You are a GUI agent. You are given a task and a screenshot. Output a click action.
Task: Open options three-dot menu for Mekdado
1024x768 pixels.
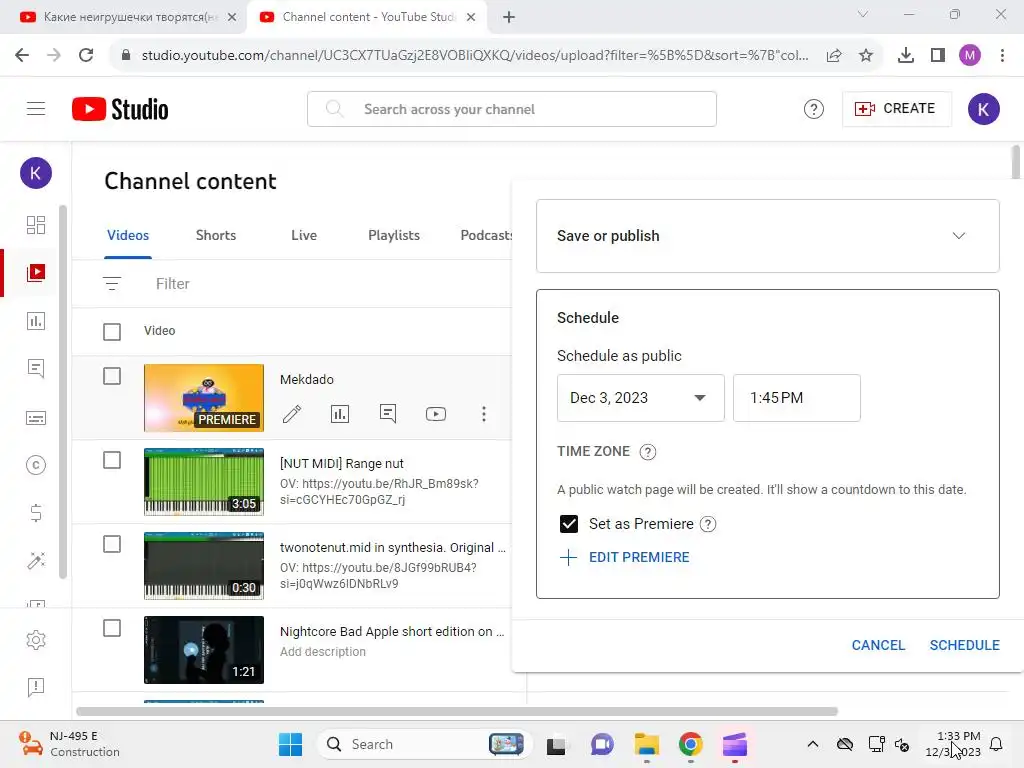coord(484,414)
